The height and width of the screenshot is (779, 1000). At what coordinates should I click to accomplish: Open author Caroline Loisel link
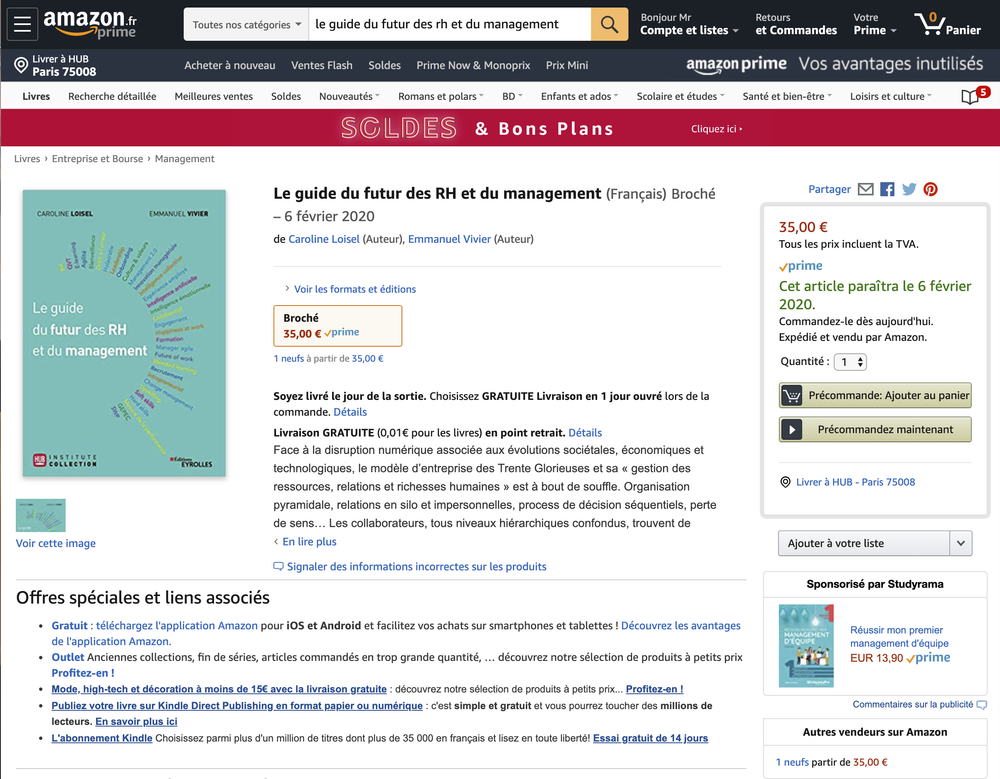[x=324, y=239]
